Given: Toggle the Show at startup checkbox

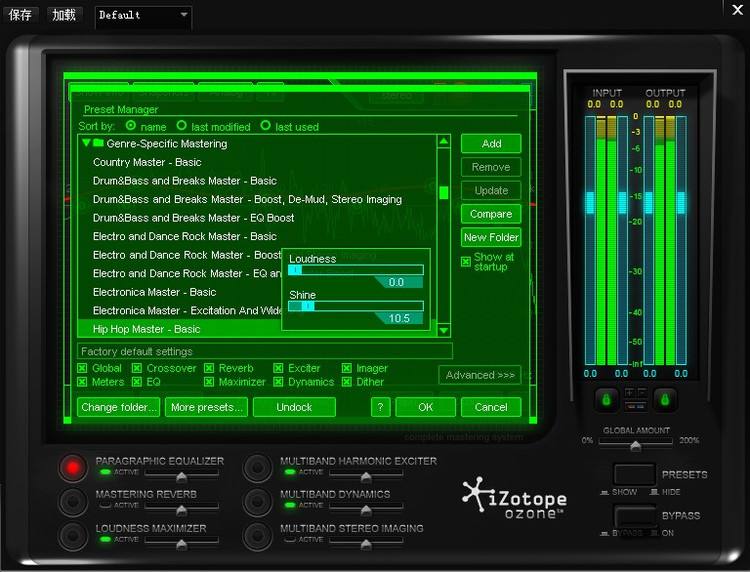Looking at the screenshot, I should (466, 262).
